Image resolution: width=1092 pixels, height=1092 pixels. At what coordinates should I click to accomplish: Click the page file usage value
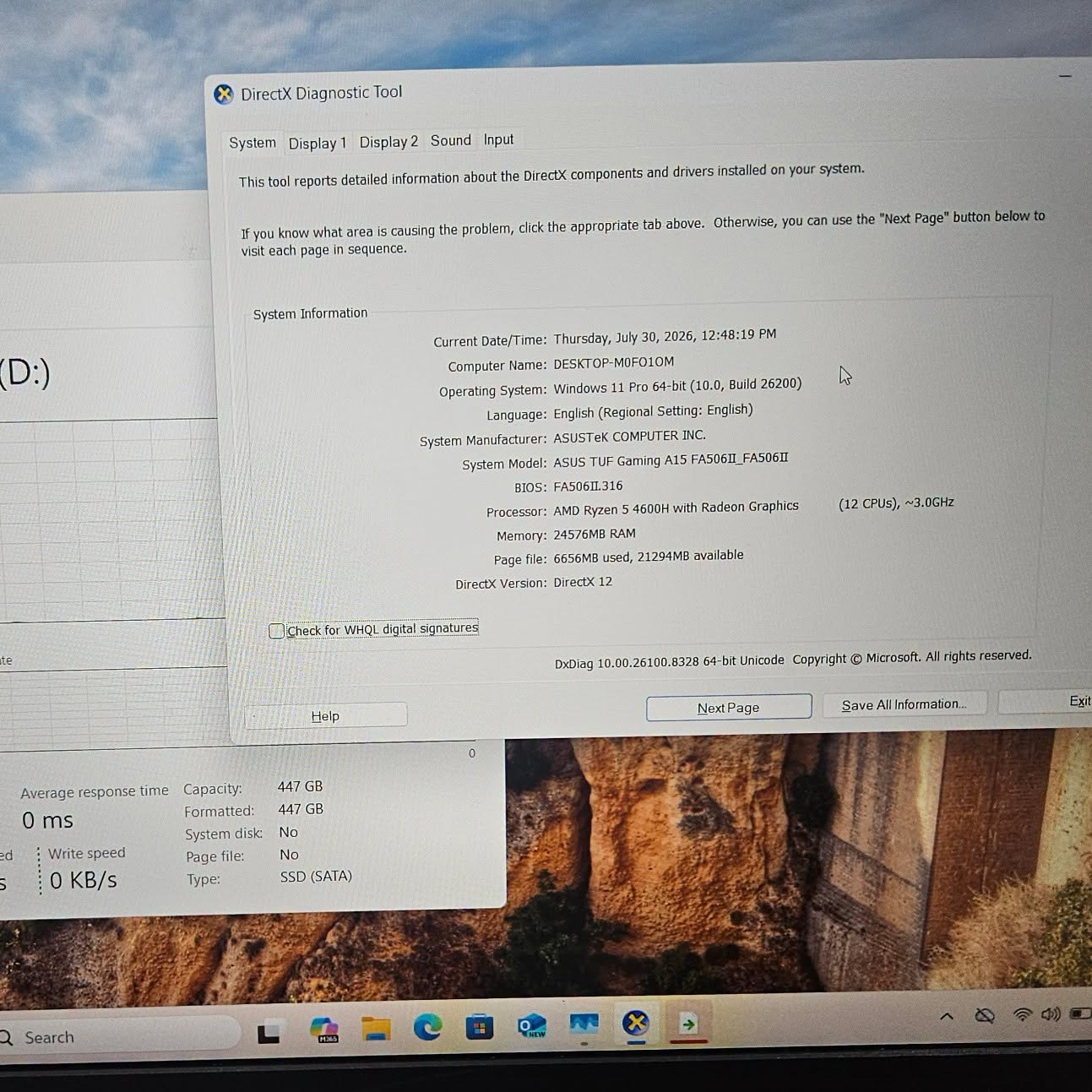tap(649, 557)
